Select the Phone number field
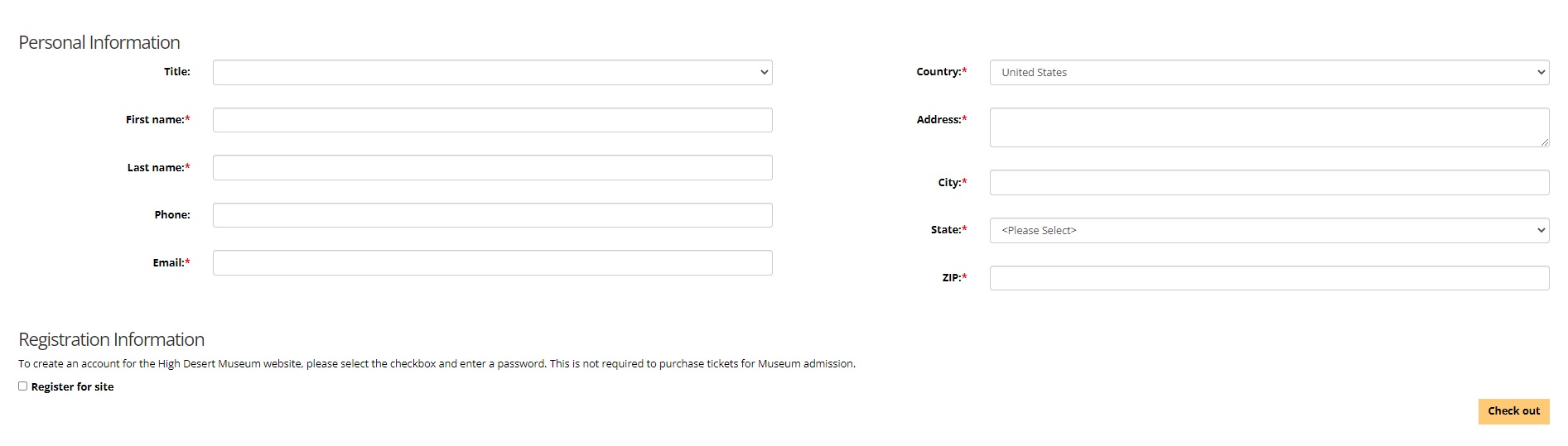Screen dimensions: 1568x446 tap(492, 215)
